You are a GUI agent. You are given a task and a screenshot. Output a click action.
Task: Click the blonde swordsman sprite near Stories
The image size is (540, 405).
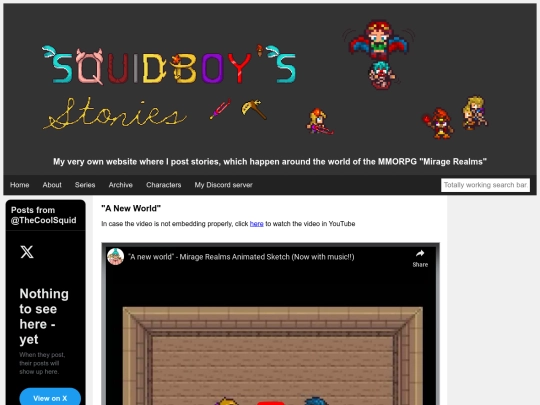click(320, 121)
